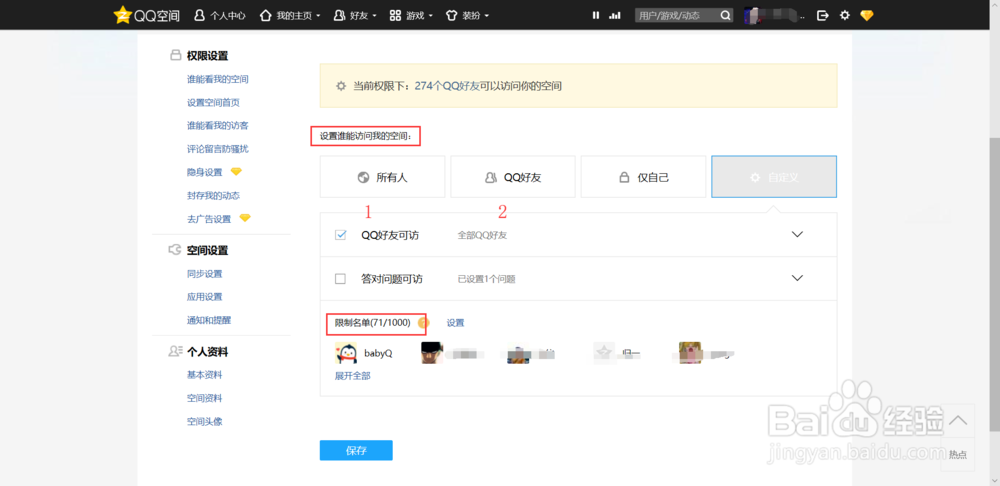Click 权限设置 section header
1000x486 pixels.
(x=207, y=56)
